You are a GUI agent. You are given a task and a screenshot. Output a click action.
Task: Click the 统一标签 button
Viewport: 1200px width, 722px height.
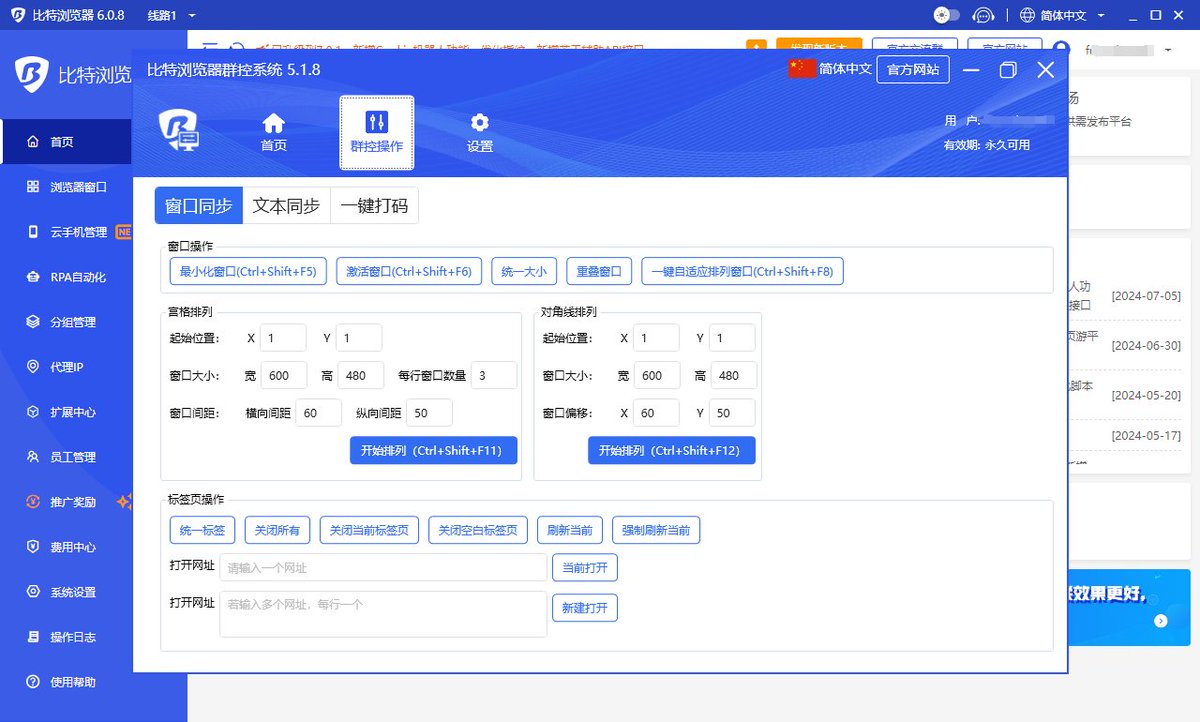pos(203,530)
